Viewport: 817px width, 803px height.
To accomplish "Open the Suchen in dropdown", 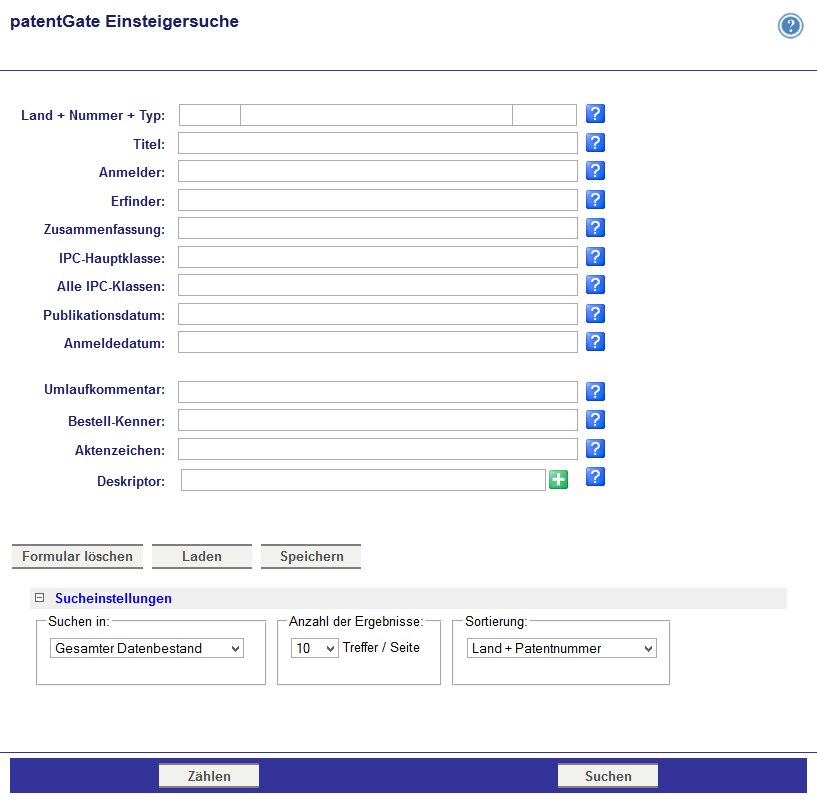I will point(147,648).
